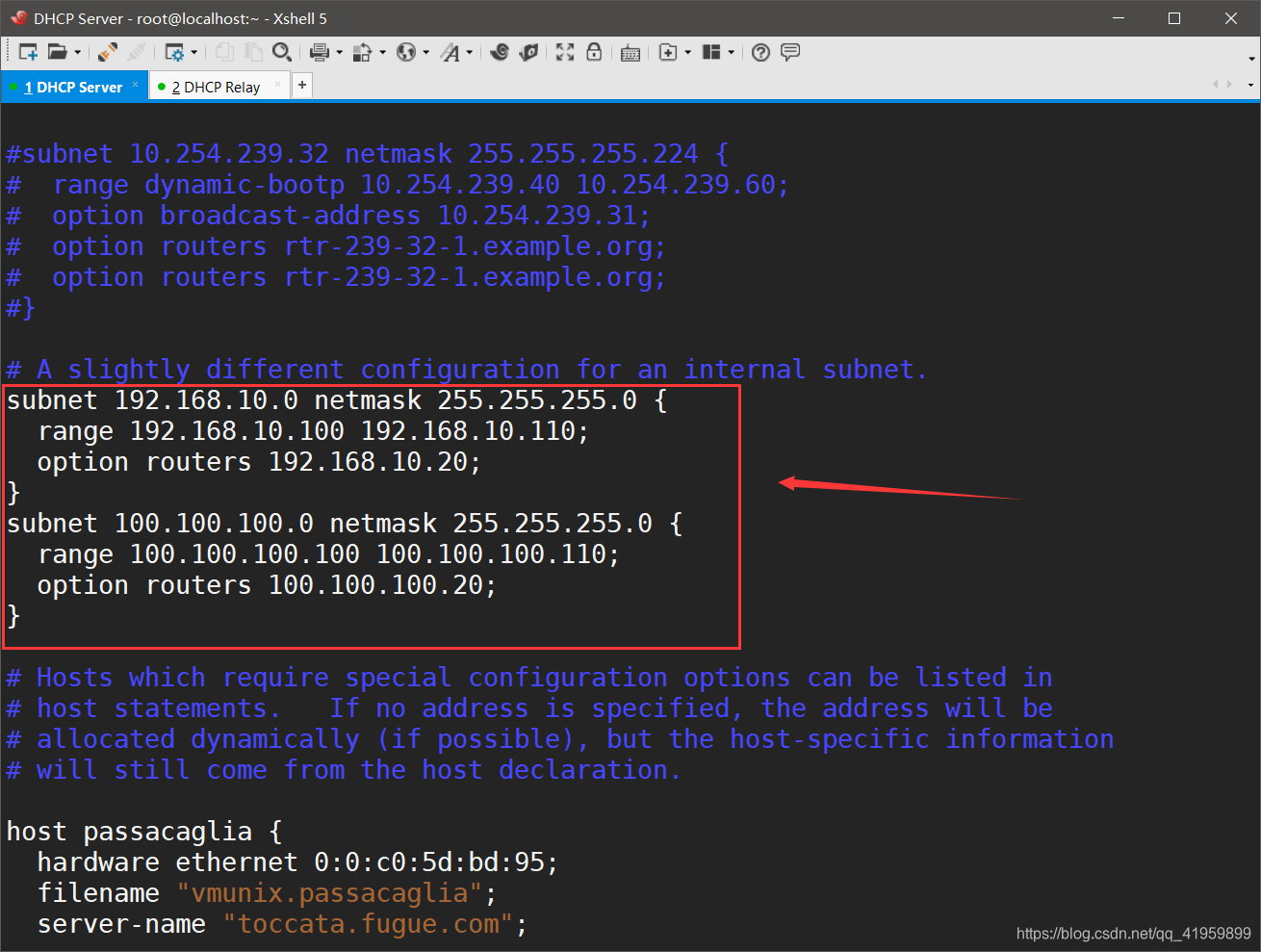
Task: Click the tab list dropdown arrow at right
Action: click(1250, 86)
